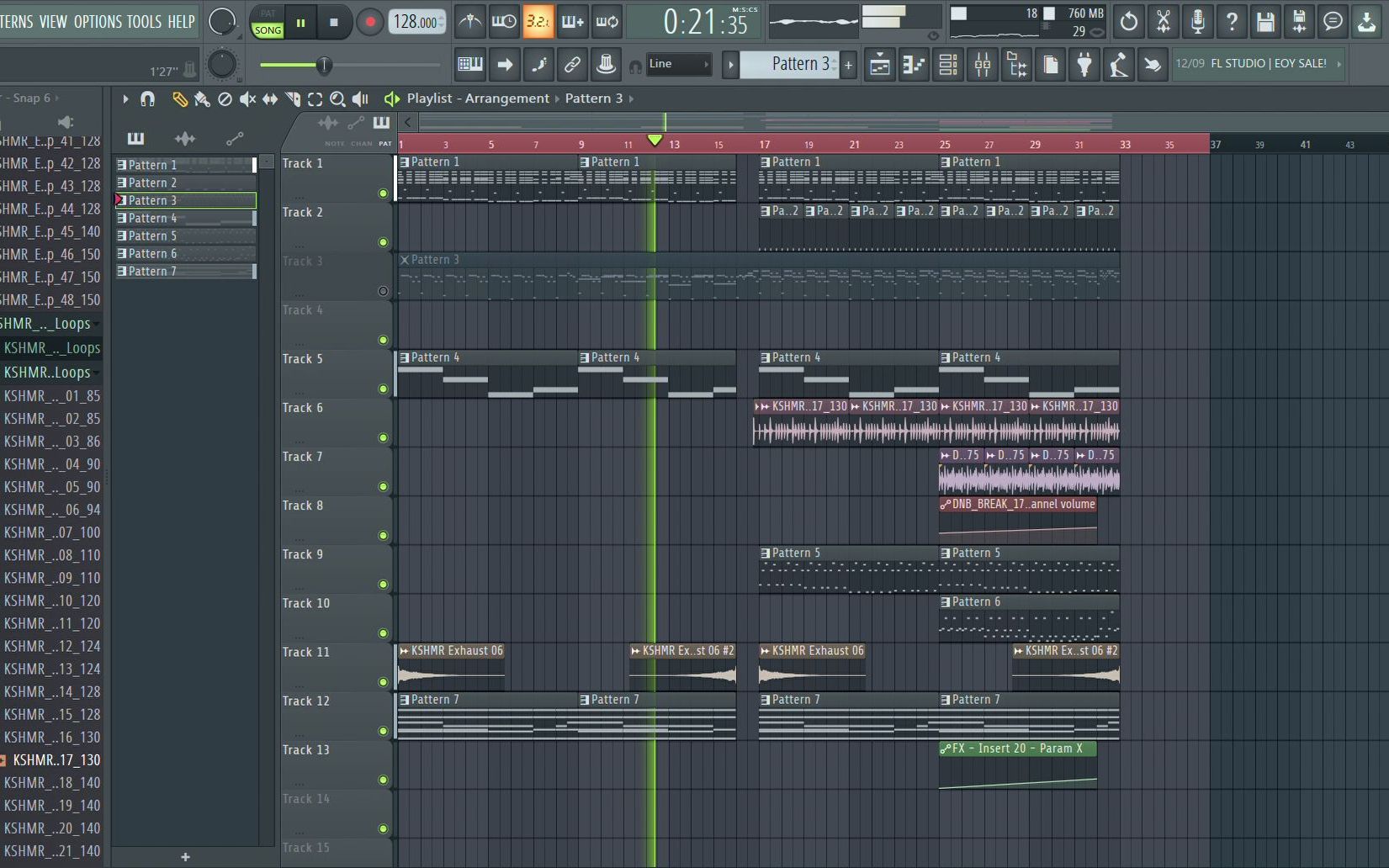Viewport: 1389px width, 868px height.
Task: Toggle the step edit arrow icon
Action: [505, 64]
